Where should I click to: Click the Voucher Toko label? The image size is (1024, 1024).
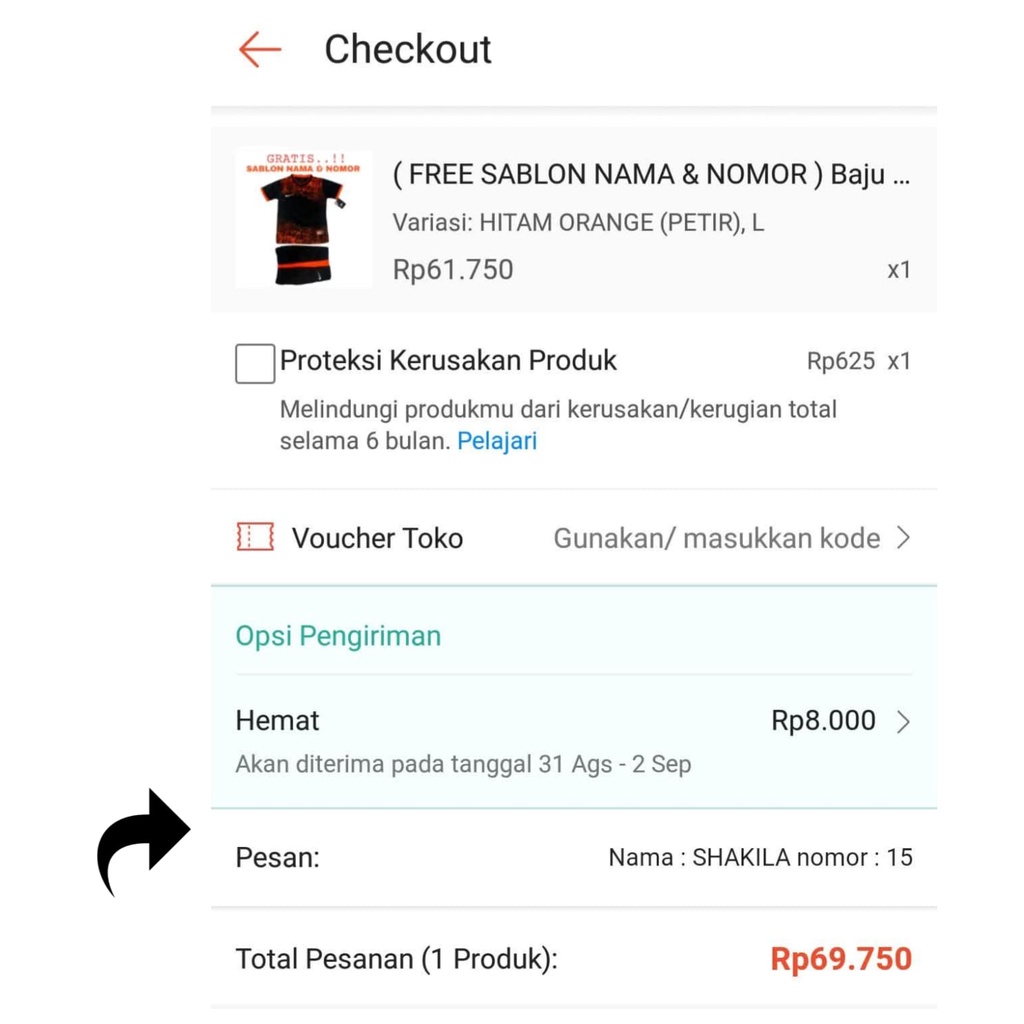click(x=377, y=538)
